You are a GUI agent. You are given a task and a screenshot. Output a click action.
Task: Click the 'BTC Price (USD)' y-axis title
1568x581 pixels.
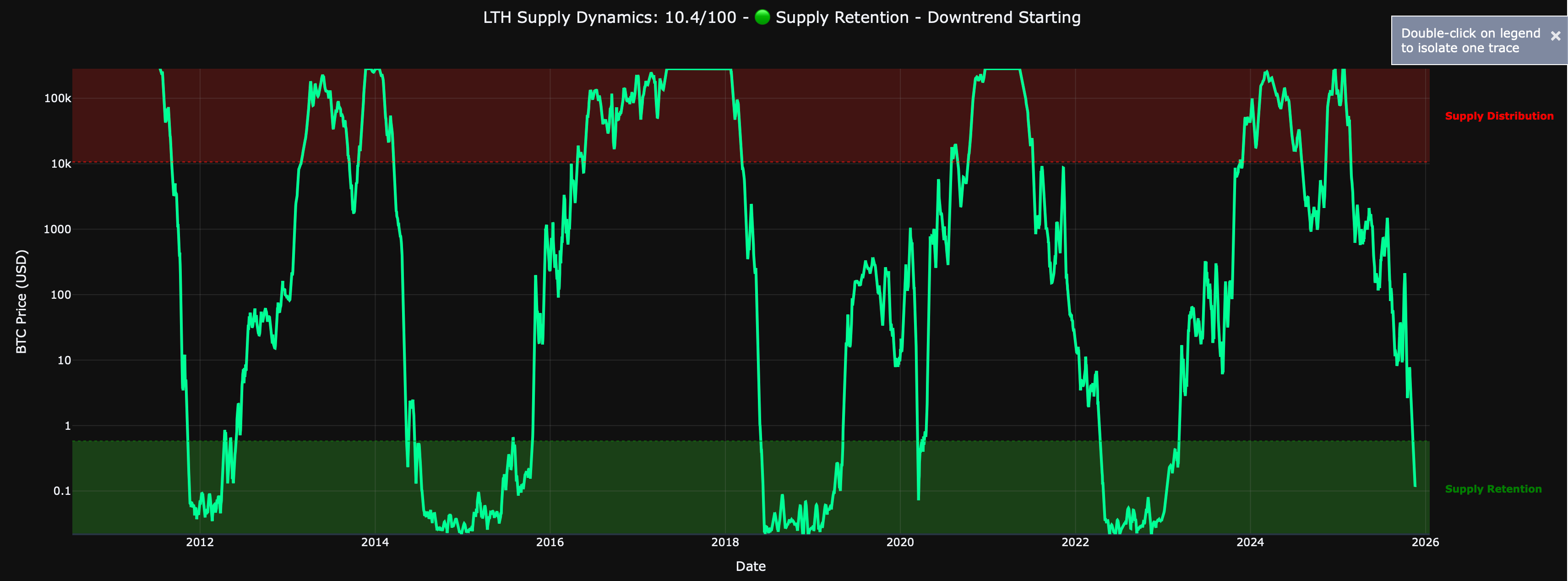tap(22, 301)
